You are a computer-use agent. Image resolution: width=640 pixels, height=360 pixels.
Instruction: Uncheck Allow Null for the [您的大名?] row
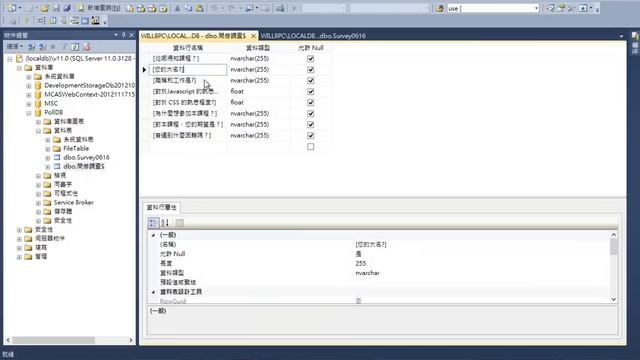click(x=311, y=69)
